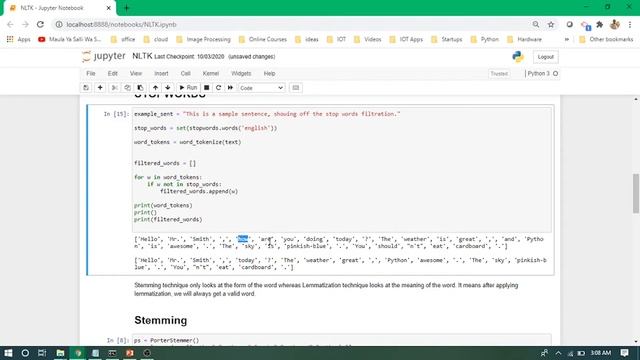Screen dimensions: 640x360
Task: Open the ideas bookmarks folder
Action: coord(307,39)
